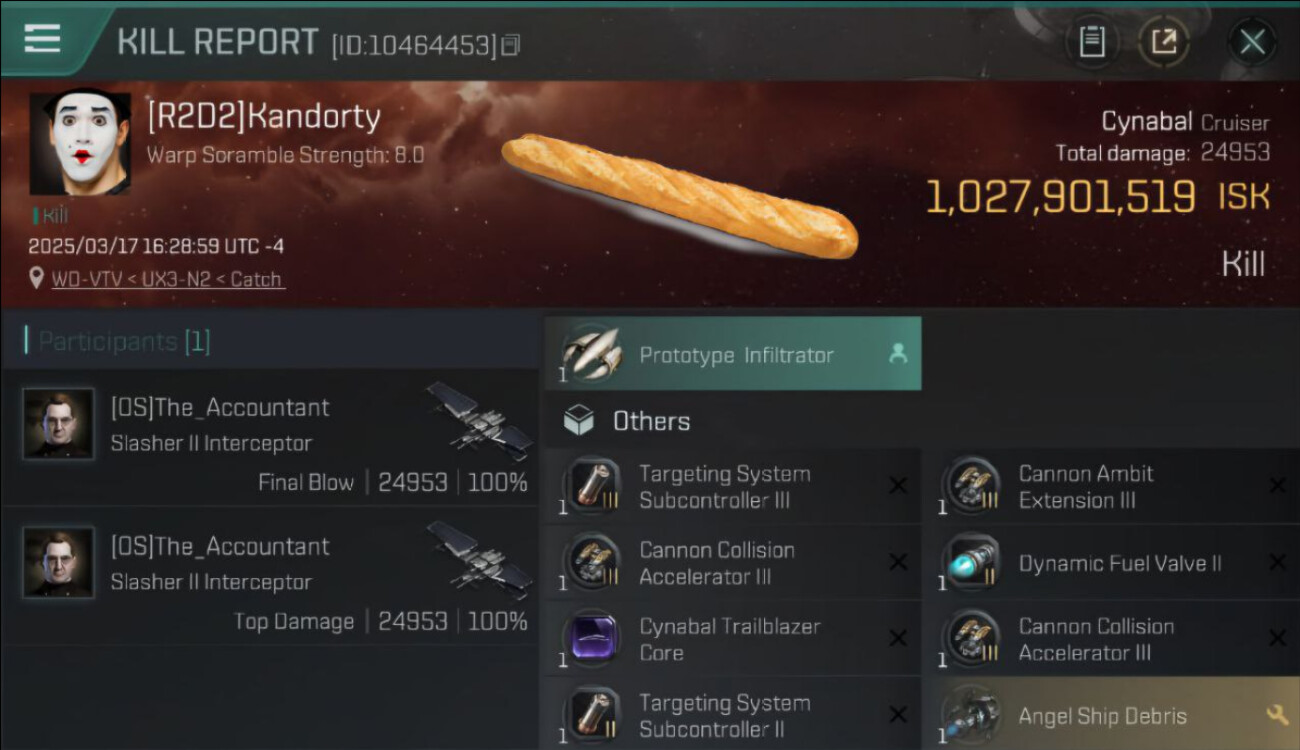Open the hamburger menu icon
1300x750 pixels.
pyautogui.click(x=42, y=39)
